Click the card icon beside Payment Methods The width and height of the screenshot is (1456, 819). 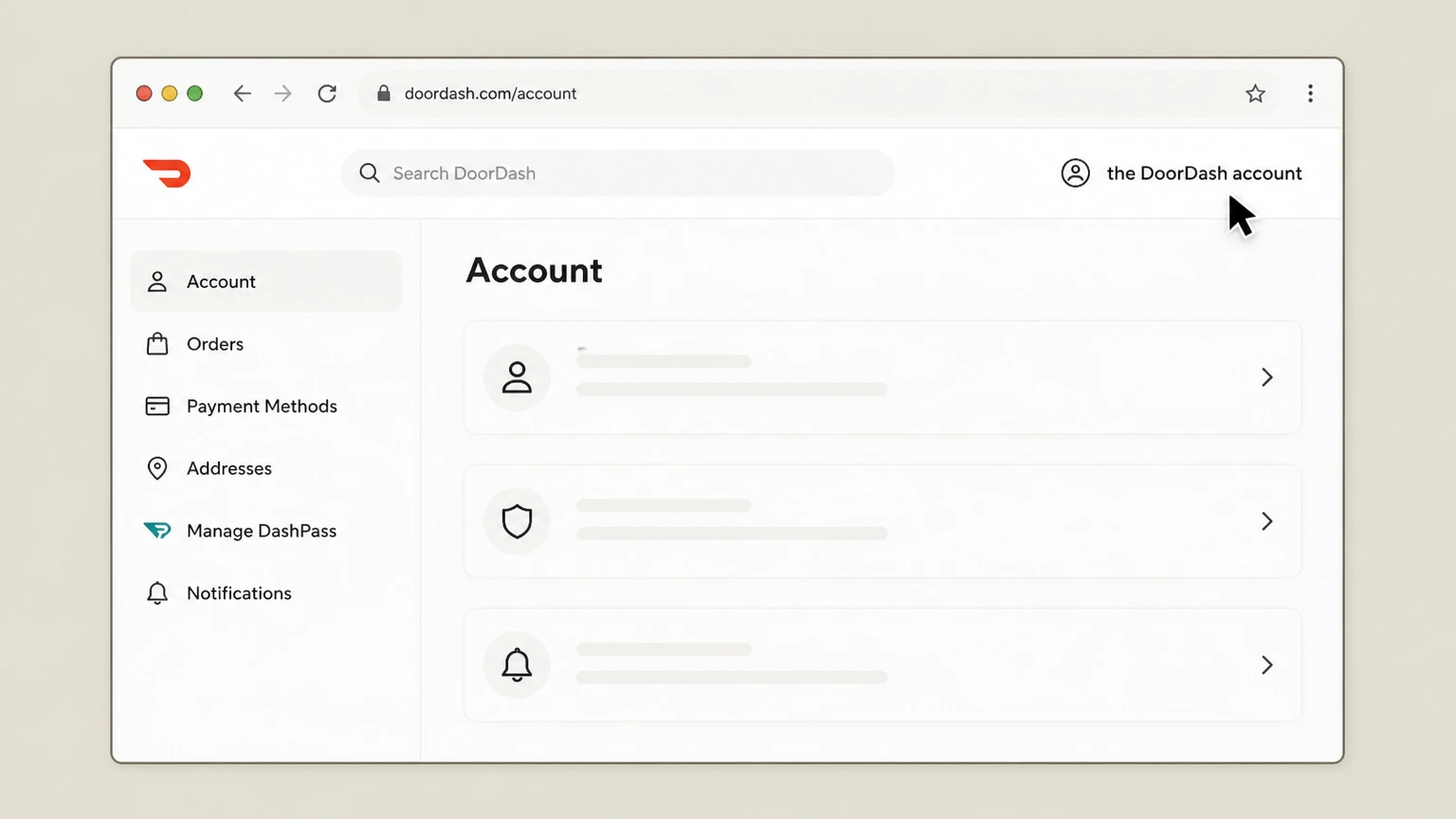[157, 406]
